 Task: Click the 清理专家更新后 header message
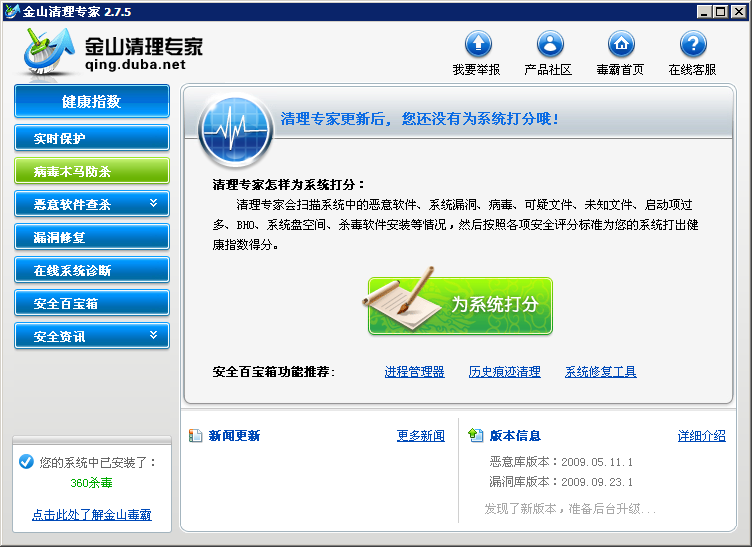click(x=420, y=118)
